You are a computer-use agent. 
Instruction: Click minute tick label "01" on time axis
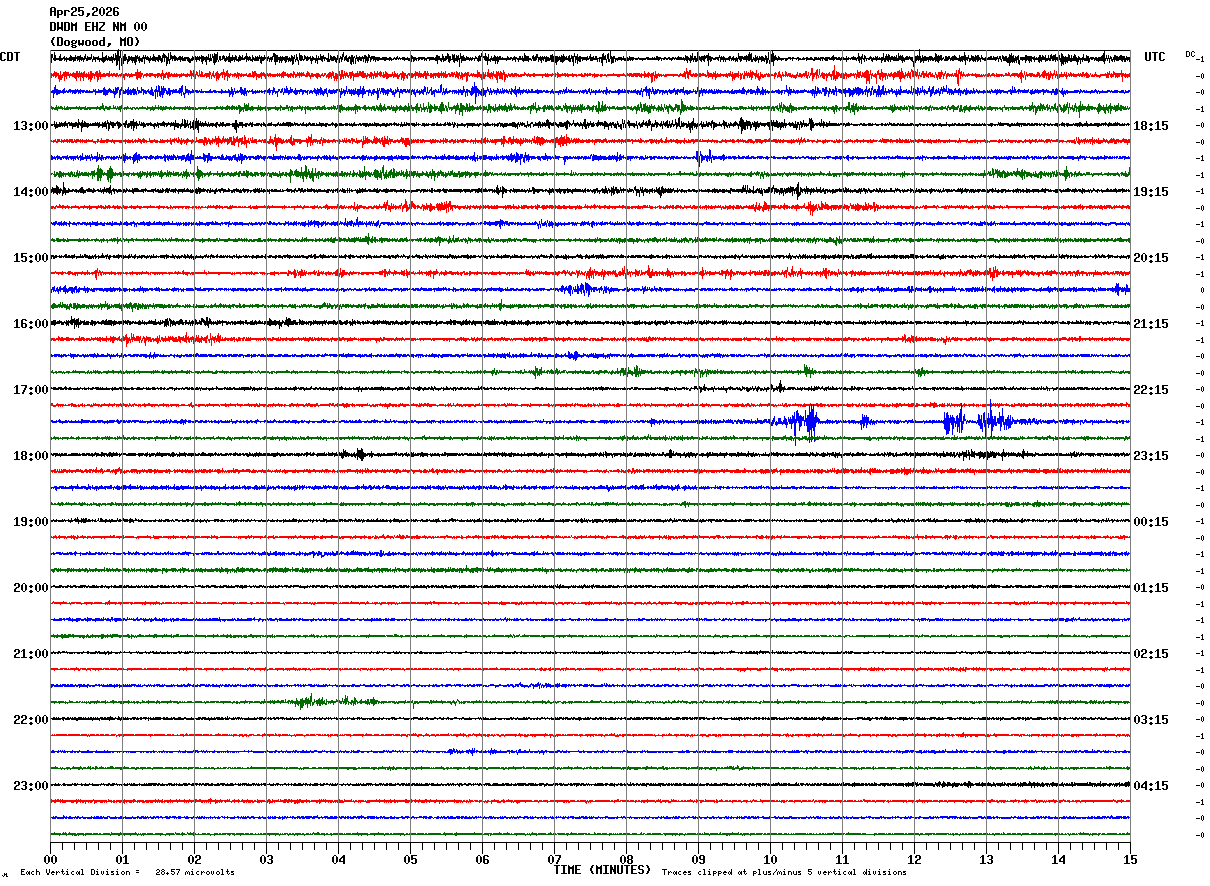click(x=122, y=860)
